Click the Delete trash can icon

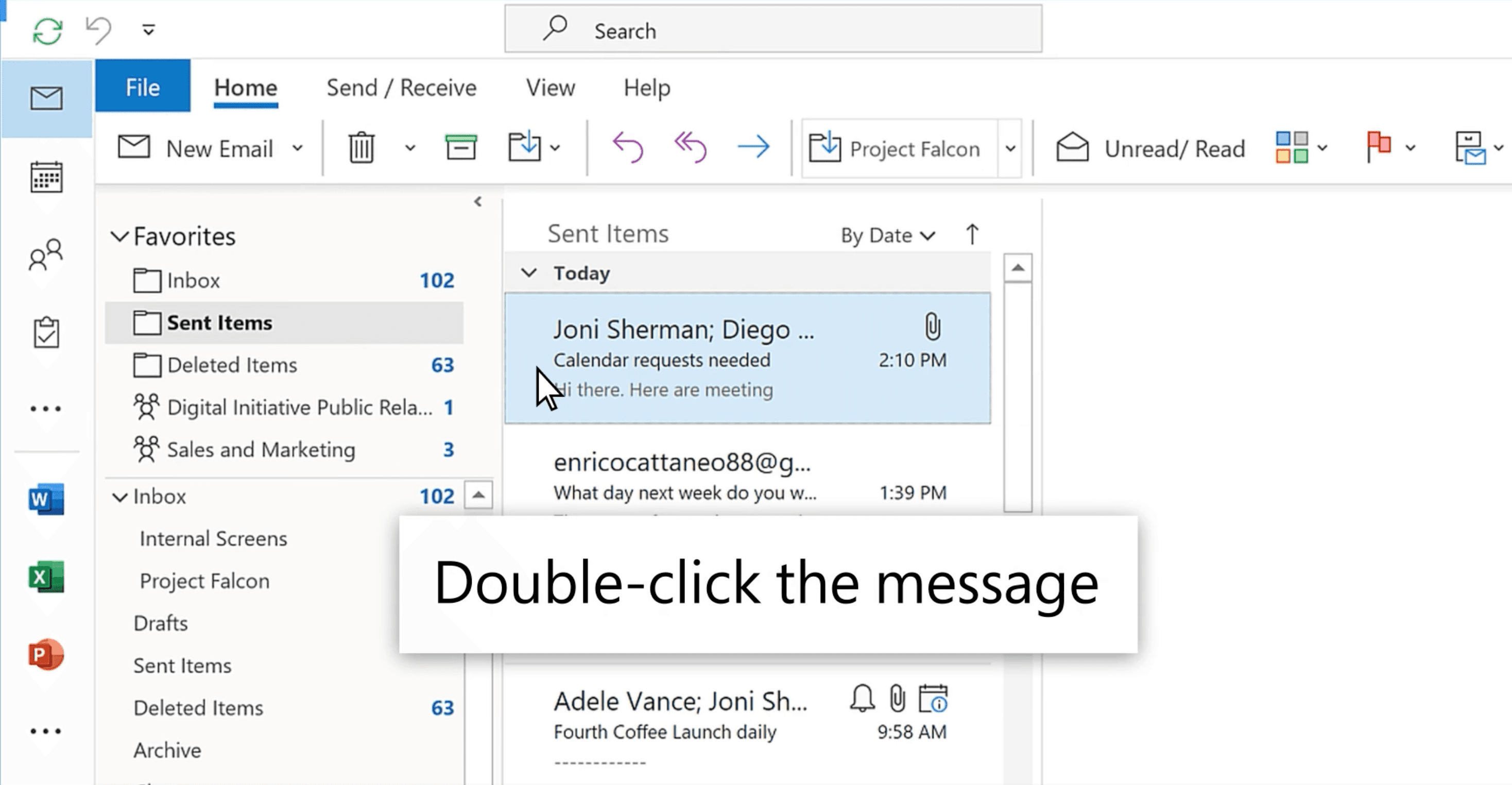[361, 148]
